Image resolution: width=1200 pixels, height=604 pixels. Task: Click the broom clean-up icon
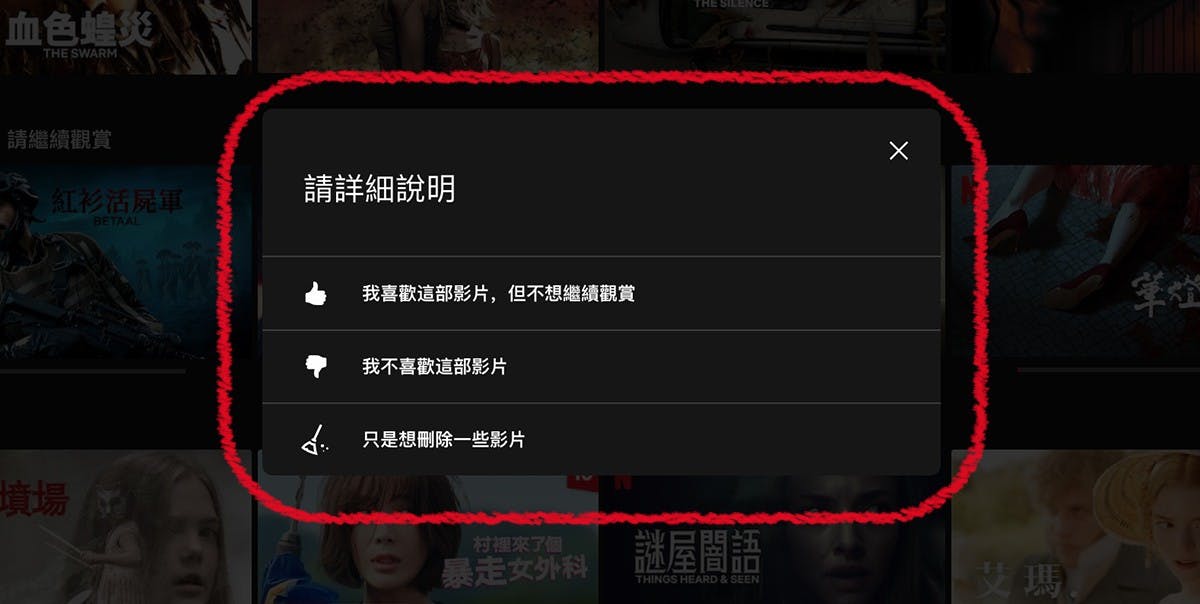313,439
